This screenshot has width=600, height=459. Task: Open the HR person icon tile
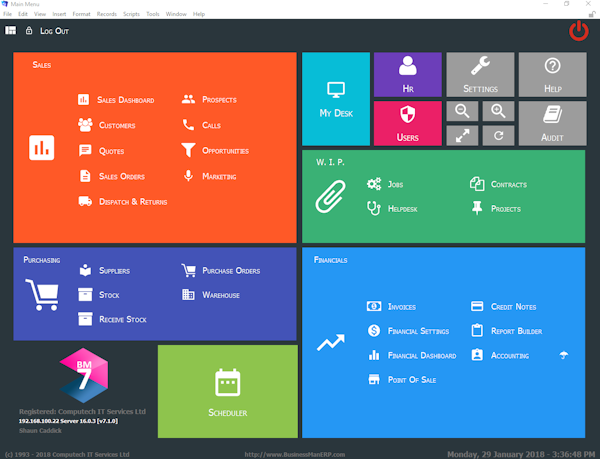point(408,75)
